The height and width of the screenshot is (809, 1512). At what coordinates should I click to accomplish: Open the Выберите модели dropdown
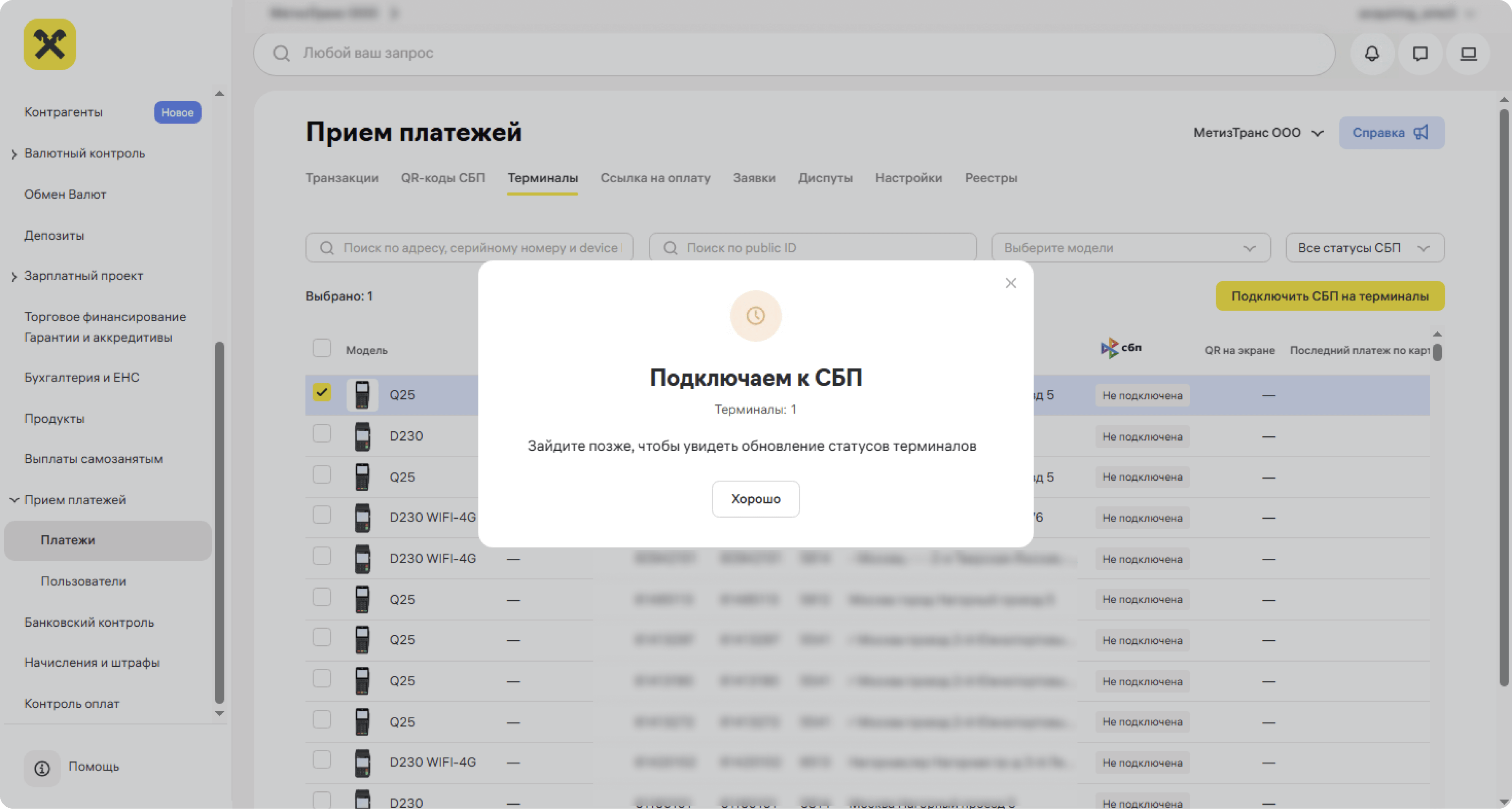click(x=1131, y=248)
